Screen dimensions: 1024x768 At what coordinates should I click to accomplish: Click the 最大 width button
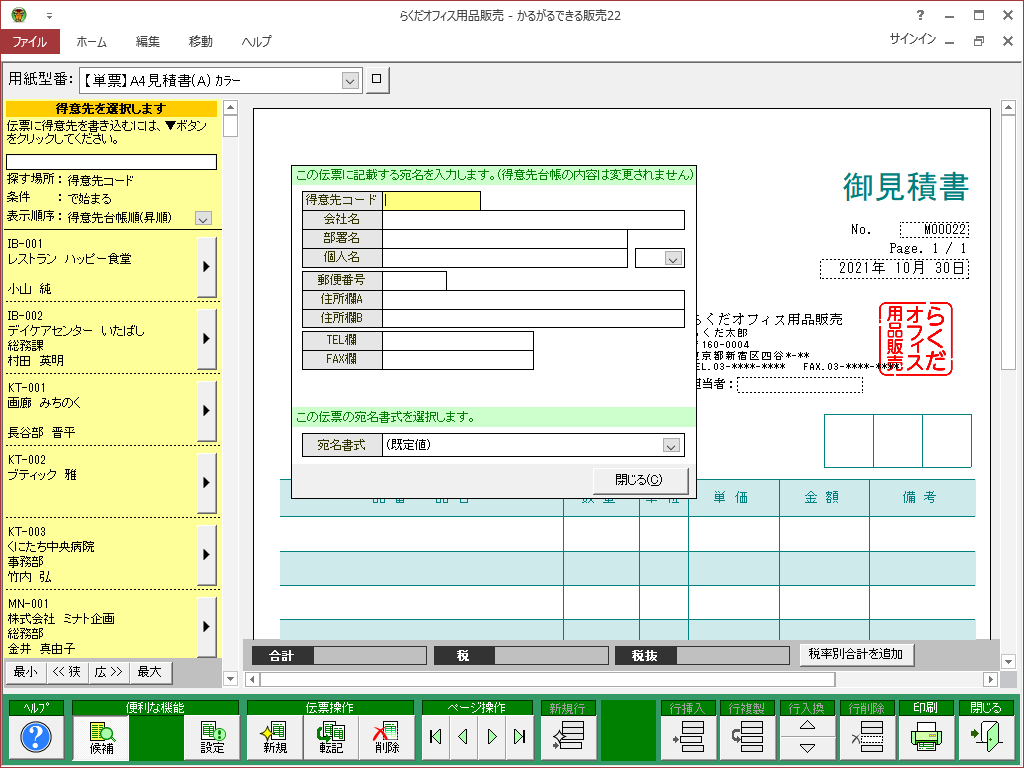coord(150,671)
